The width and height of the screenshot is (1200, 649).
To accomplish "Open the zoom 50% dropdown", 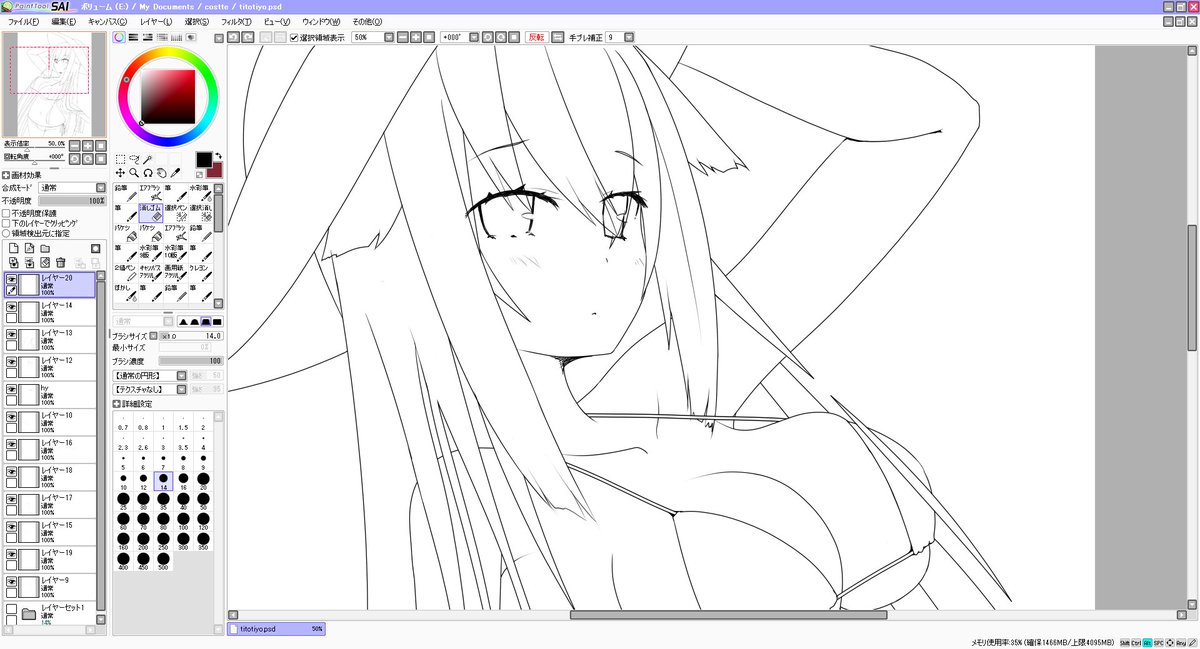I will pos(388,37).
